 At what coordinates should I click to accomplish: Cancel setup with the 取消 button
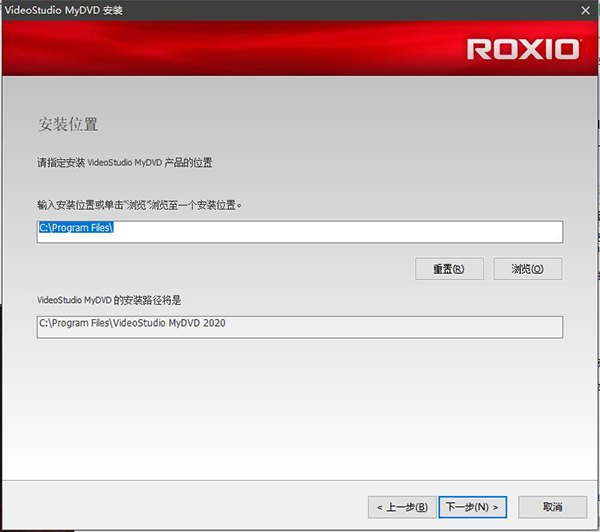(x=552, y=507)
